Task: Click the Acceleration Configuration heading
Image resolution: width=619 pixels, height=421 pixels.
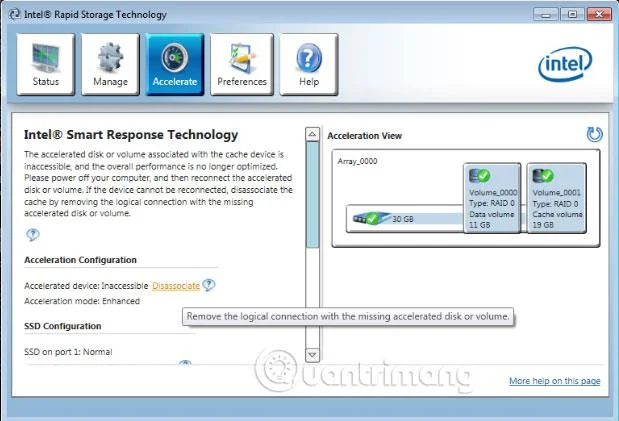Action: (81, 260)
